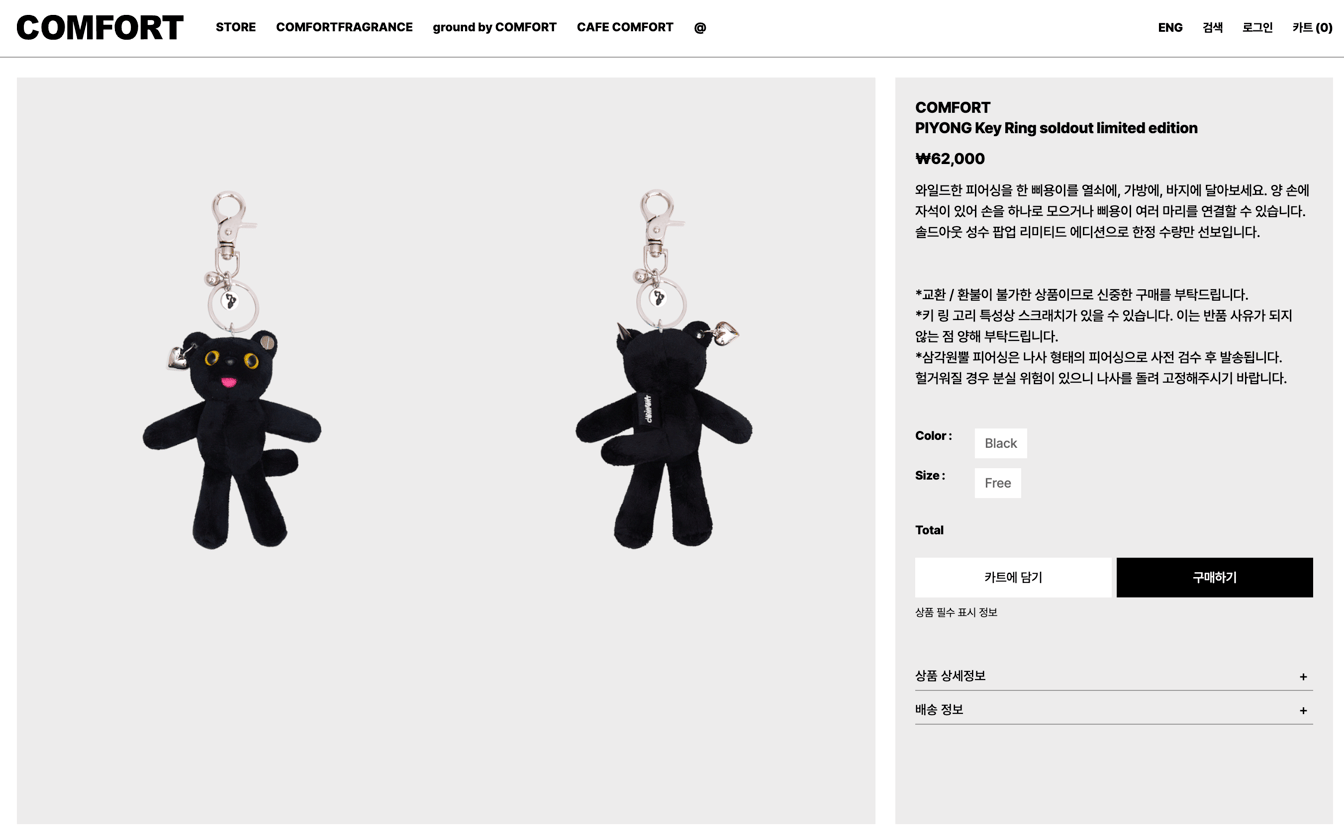Select the Free size option
The width and height of the screenshot is (1344, 840).
tap(997, 483)
